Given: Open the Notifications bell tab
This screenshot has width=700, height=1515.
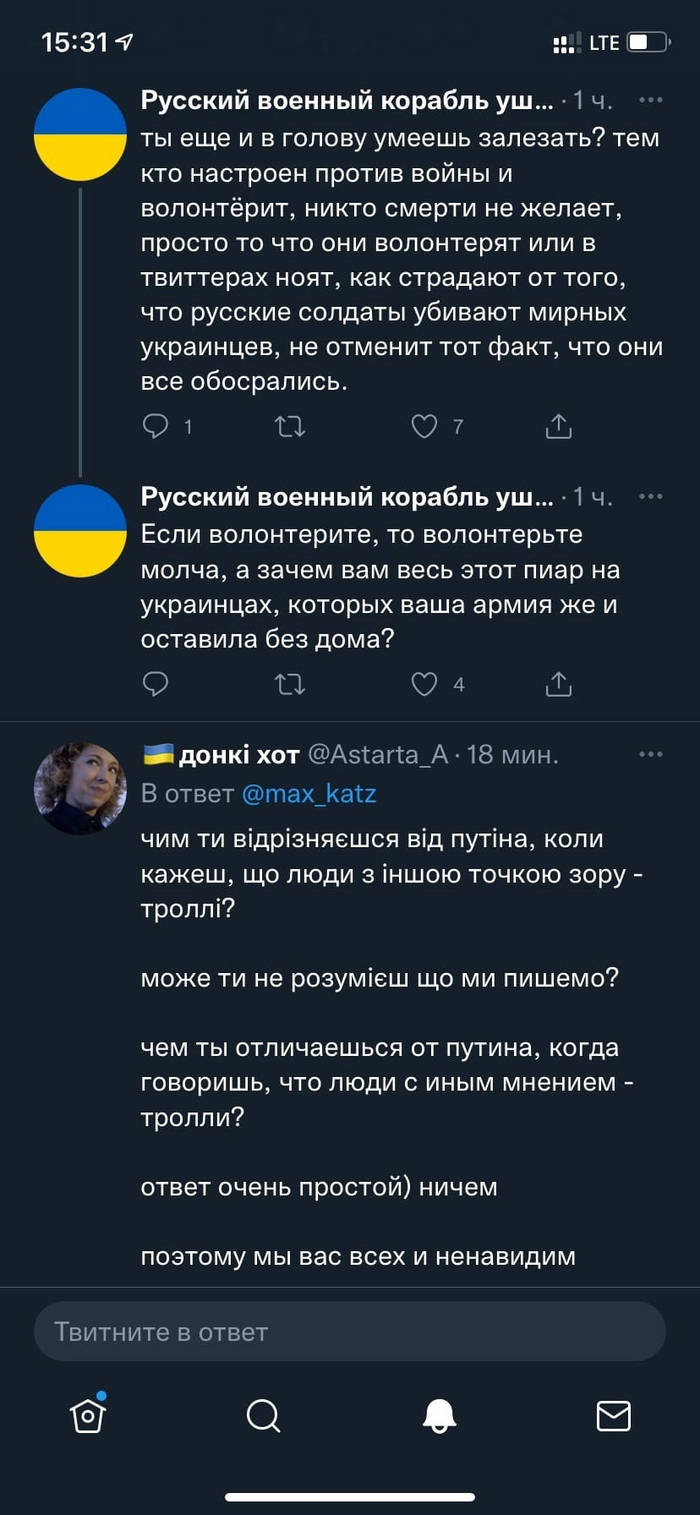Looking at the screenshot, I should 439,1415.
